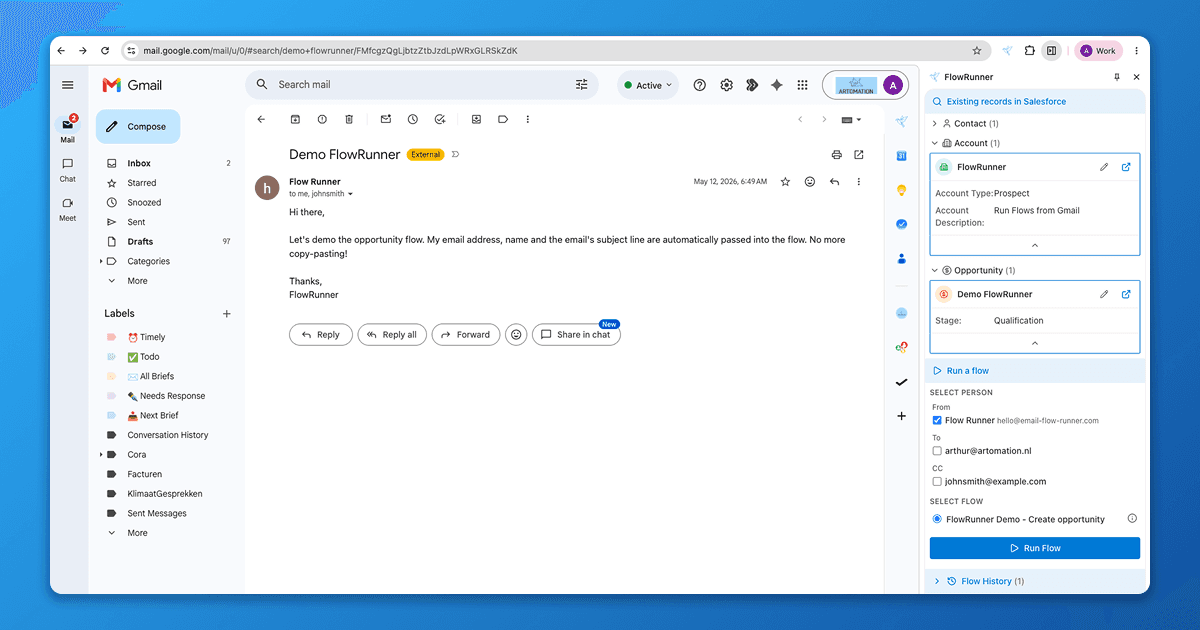Select FlowRunner Demo - Create opportunity radio
This screenshot has height=630, width=1200.
[937, 519]
